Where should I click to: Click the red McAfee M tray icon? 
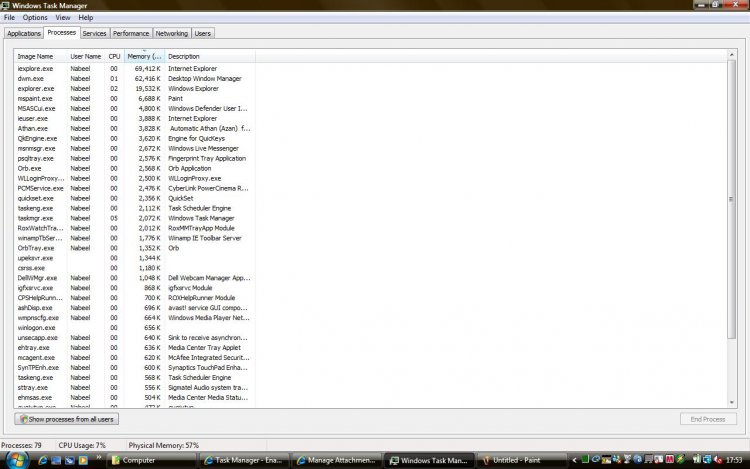(x=670, y=459)
